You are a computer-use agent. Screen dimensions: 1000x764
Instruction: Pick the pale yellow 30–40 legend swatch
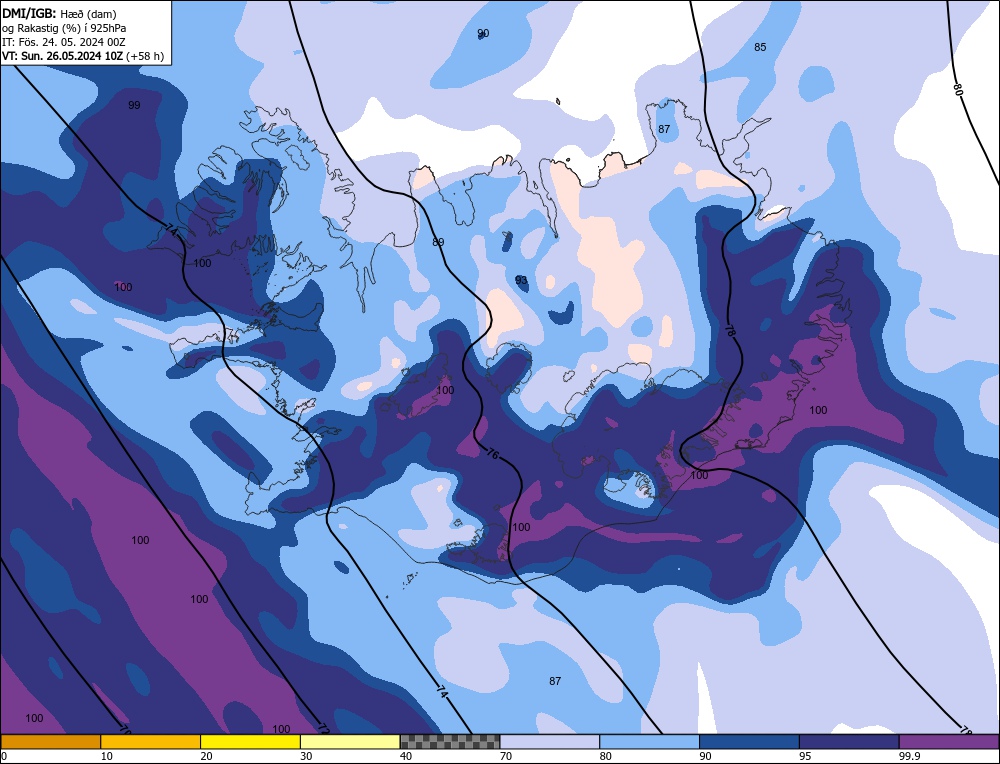click(350, 741)
